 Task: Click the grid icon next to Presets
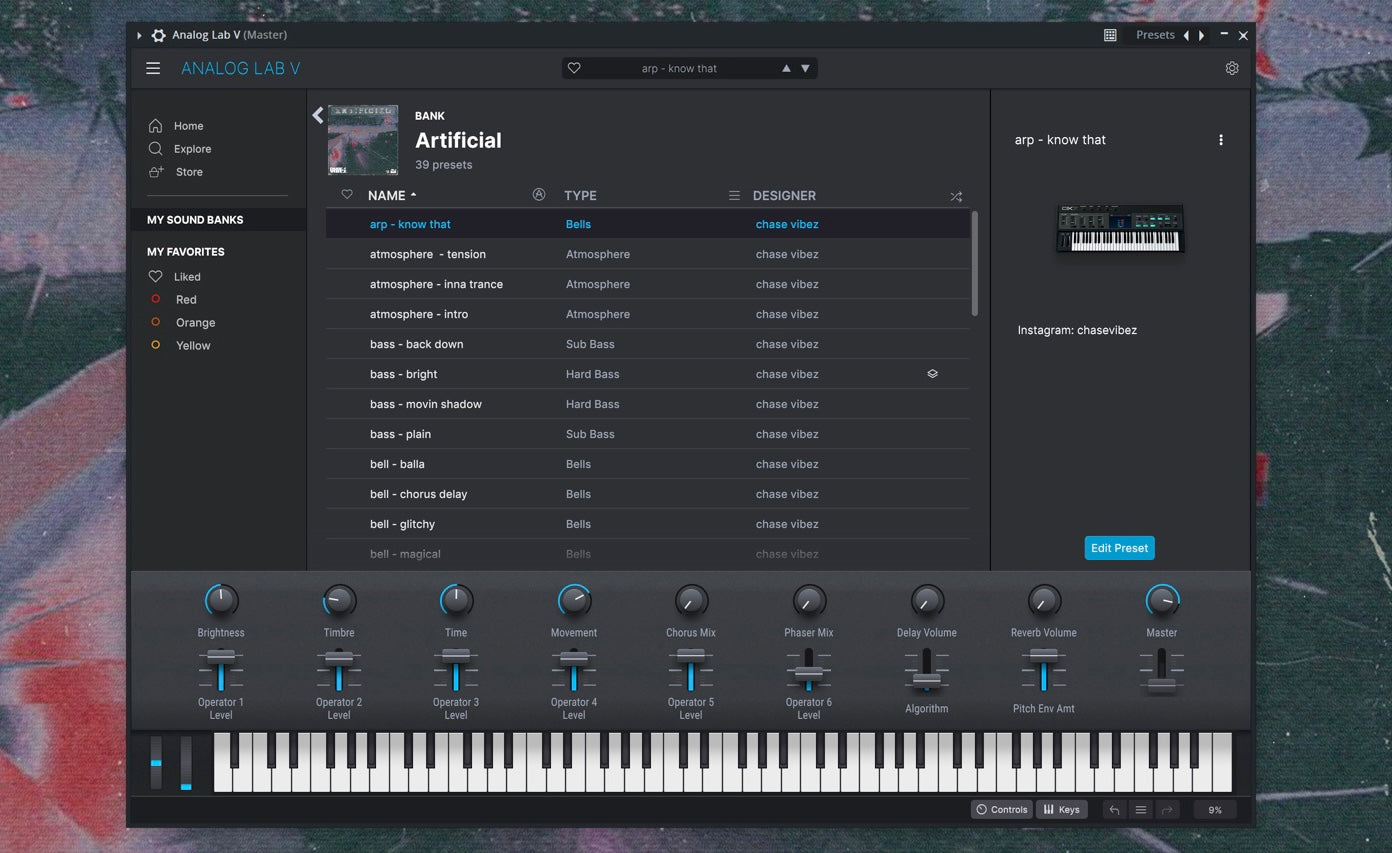(x=1110, y=35)
